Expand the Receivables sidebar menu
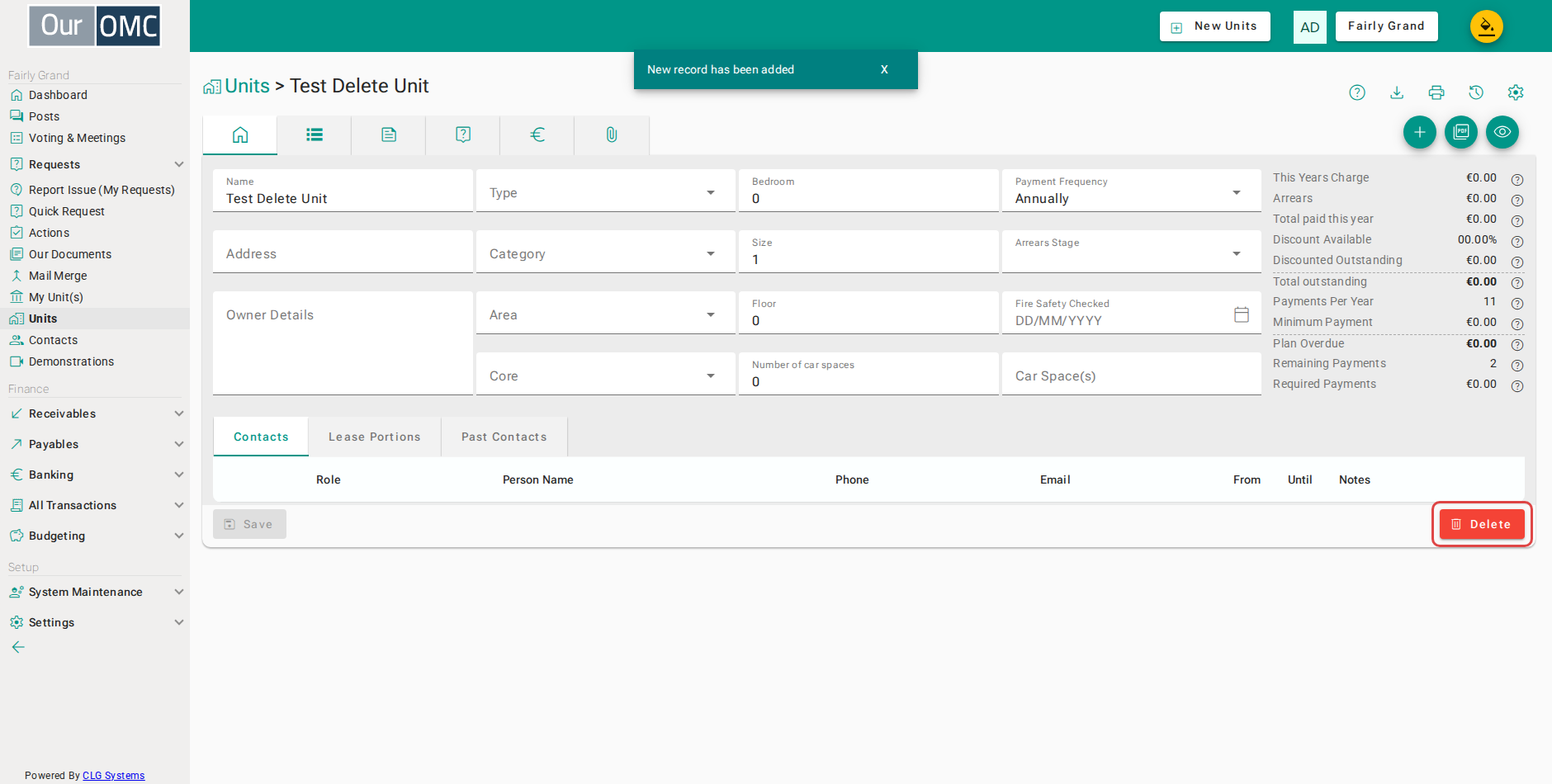Screen dimensions: 1552x784 pos(95,413)
